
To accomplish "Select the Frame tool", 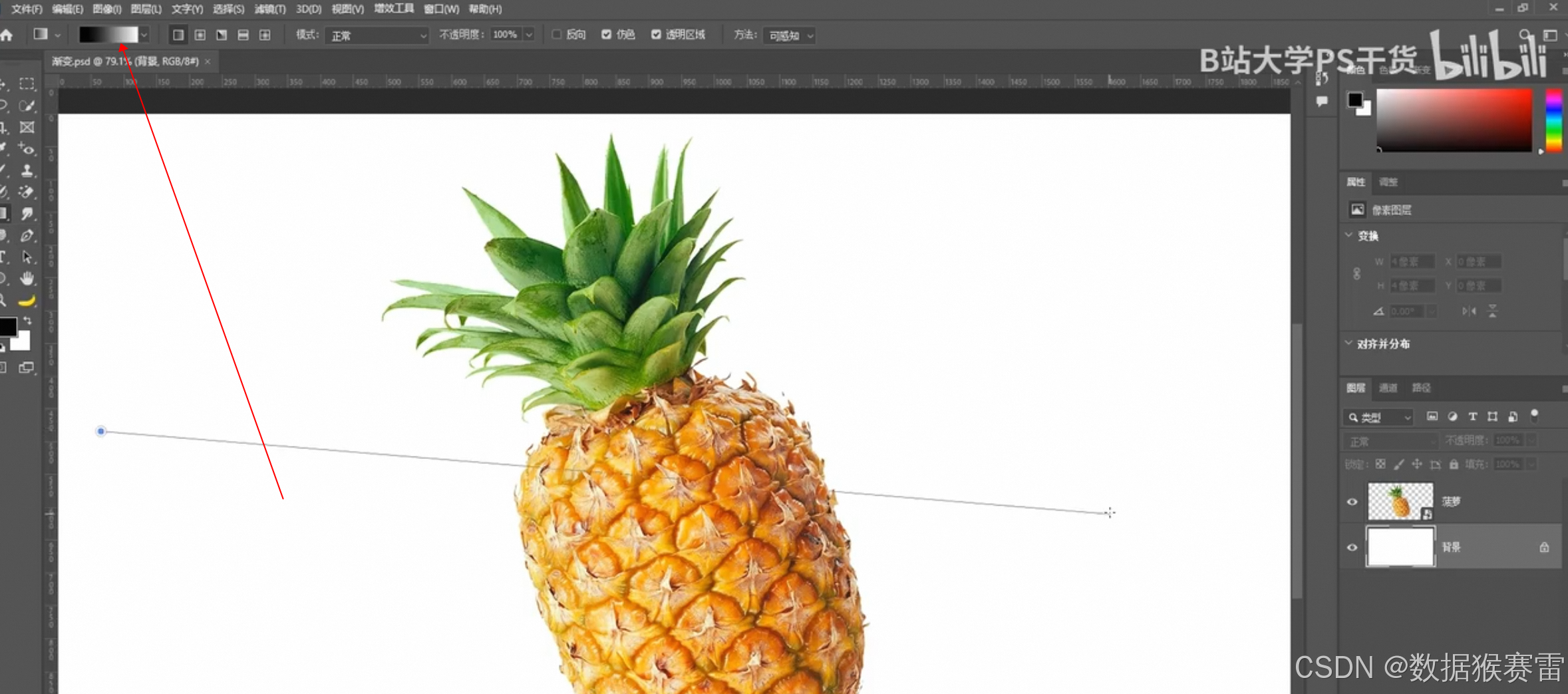I will click(x=27, y=127).
